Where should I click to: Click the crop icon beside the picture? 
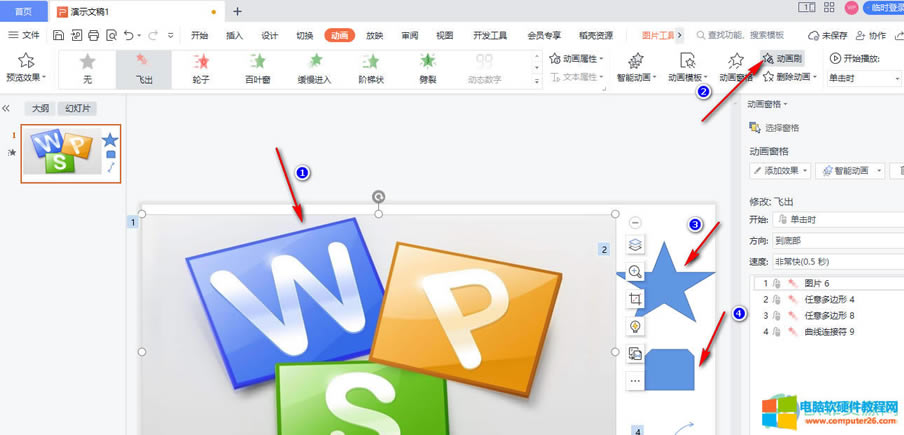click(x=635, y=299)
